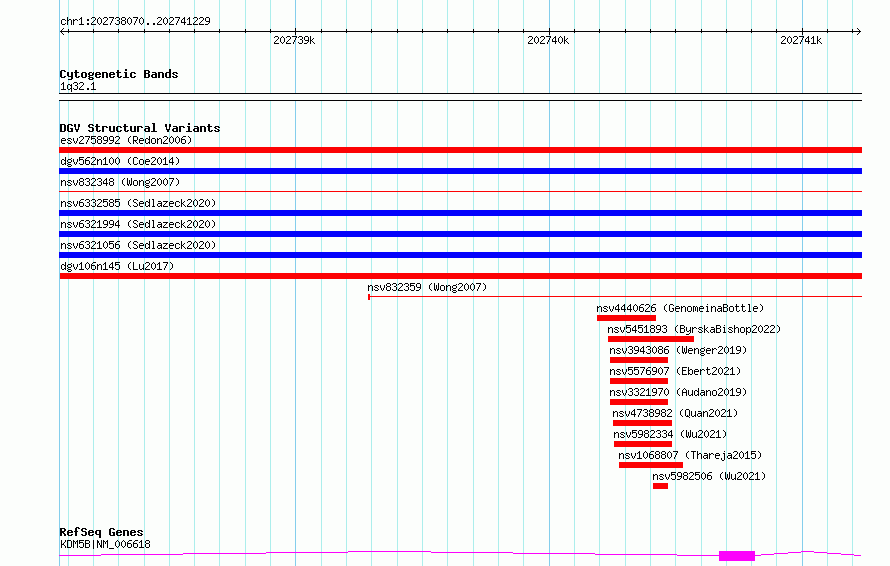Select the 1q32.1 cytogenetic band label
Viewport: 890px width, 566px height.
pyautogui.click(x=78, y=87)
